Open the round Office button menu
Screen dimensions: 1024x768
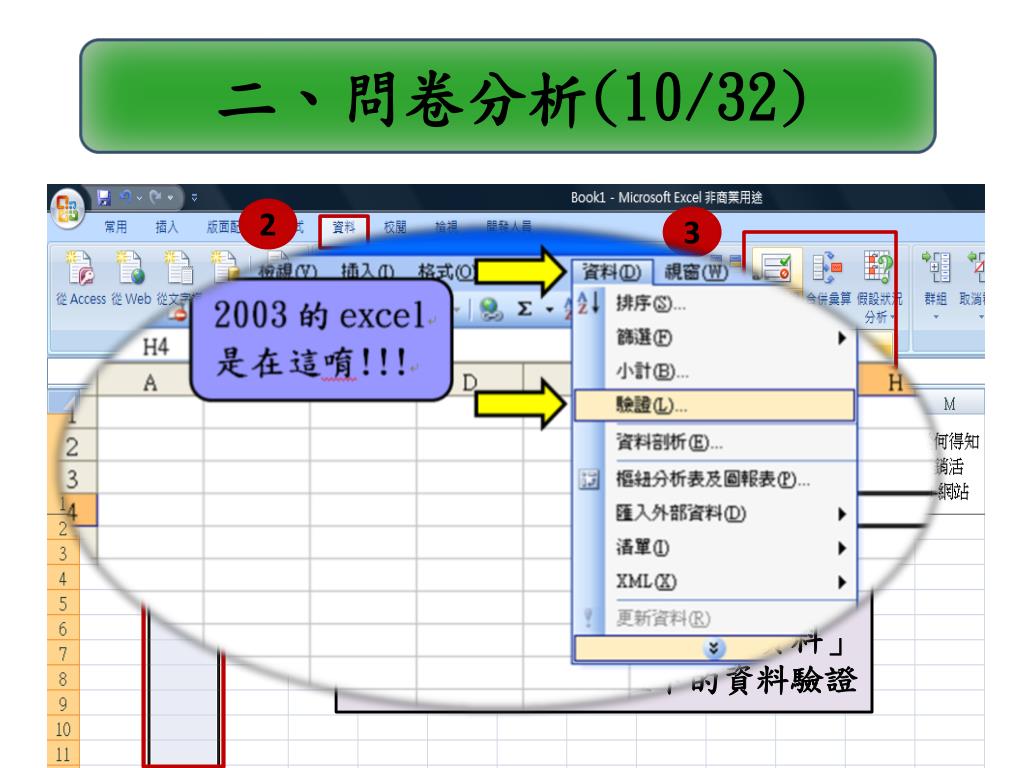click(x=67, y=208)
